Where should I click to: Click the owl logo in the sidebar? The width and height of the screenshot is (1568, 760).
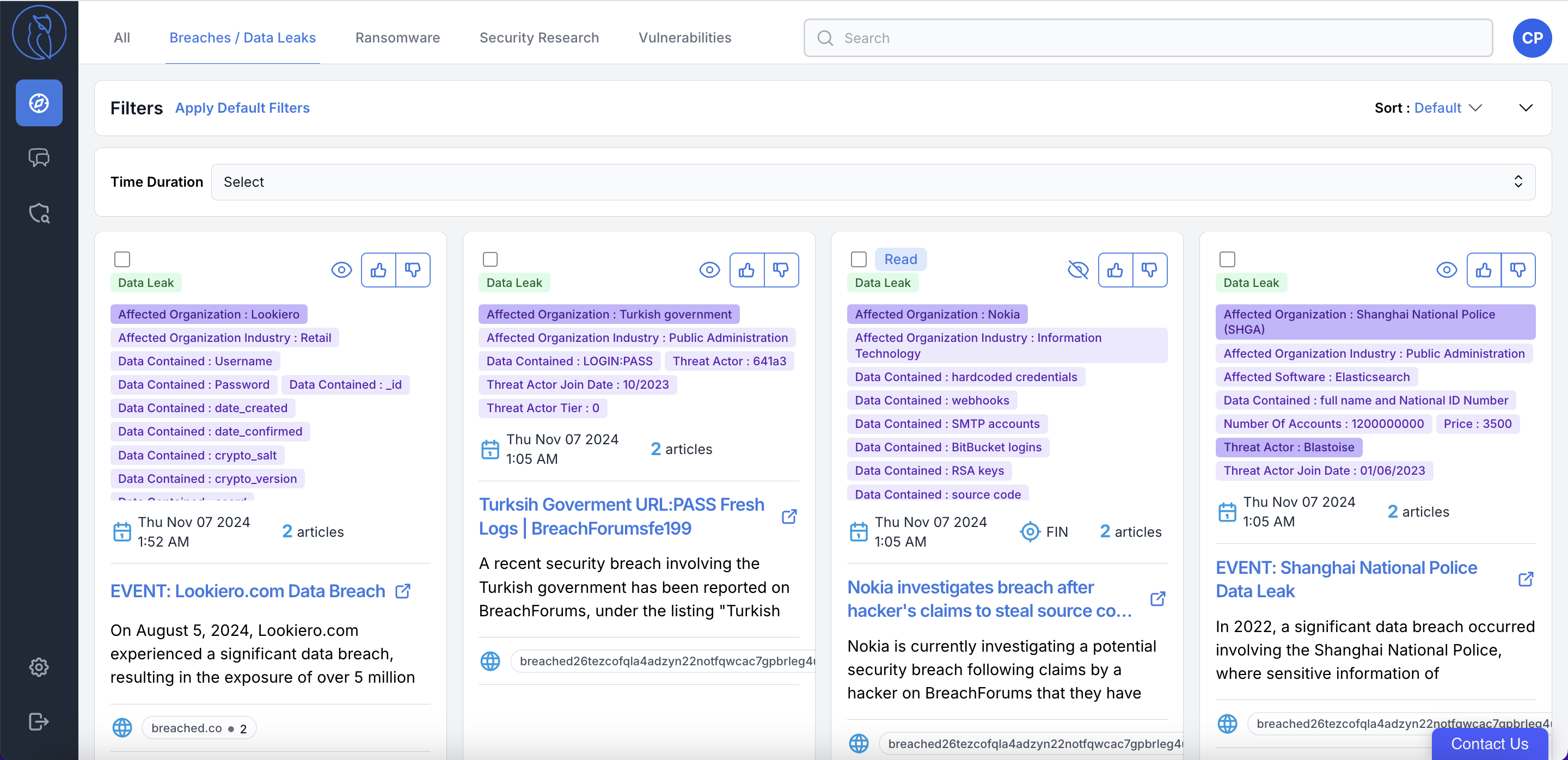(39, 33)
